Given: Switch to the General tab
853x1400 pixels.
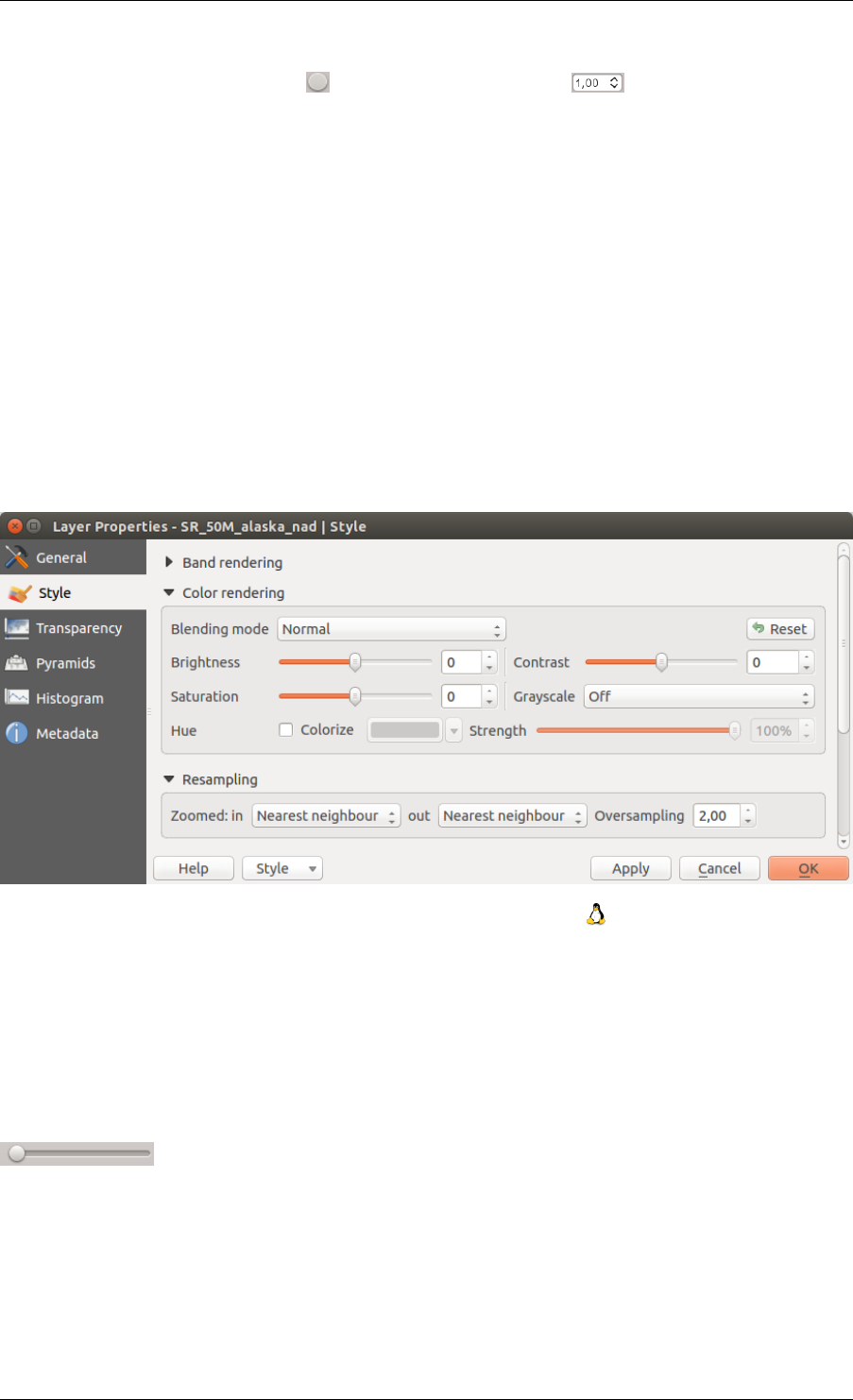Looking at the screenshot, I should [74, 557].
